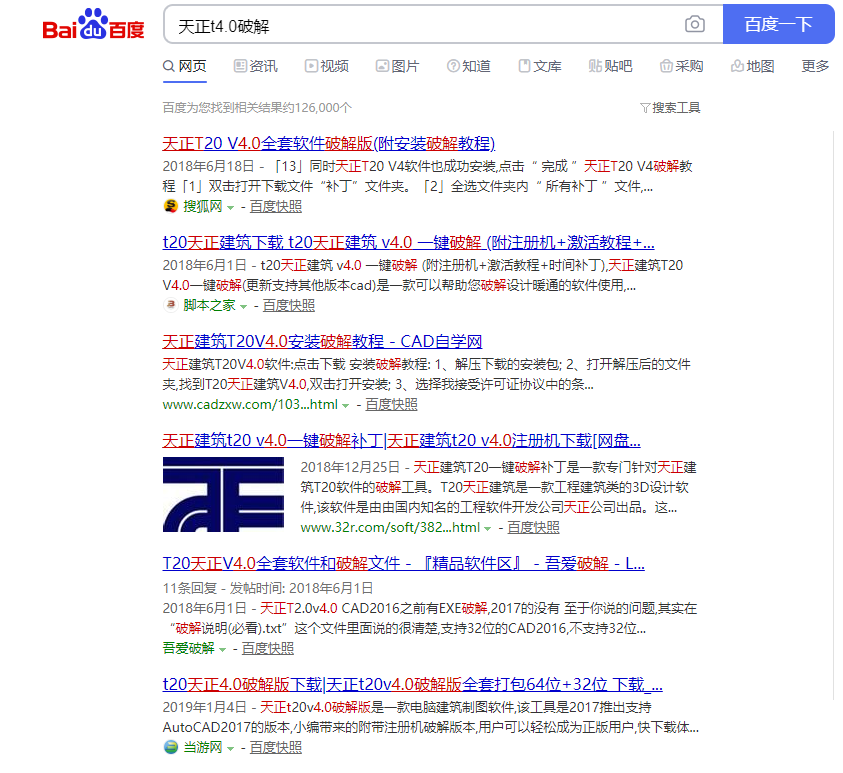
Task: Open 百度快照 for 32r.com result
Action: click(533, 527)
